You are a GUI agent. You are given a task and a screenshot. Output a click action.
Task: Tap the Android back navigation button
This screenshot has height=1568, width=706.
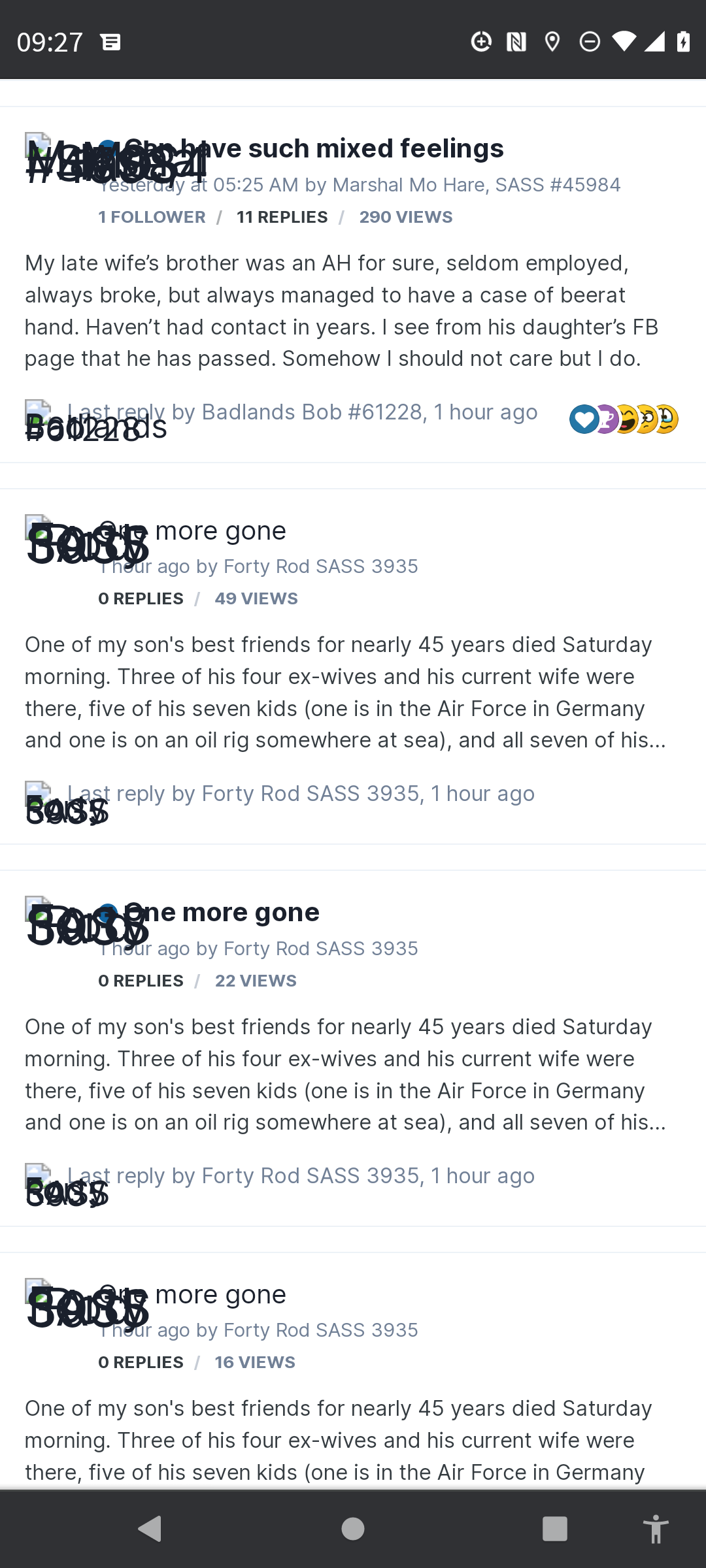pyautogui.click(x=150, y=1529)
